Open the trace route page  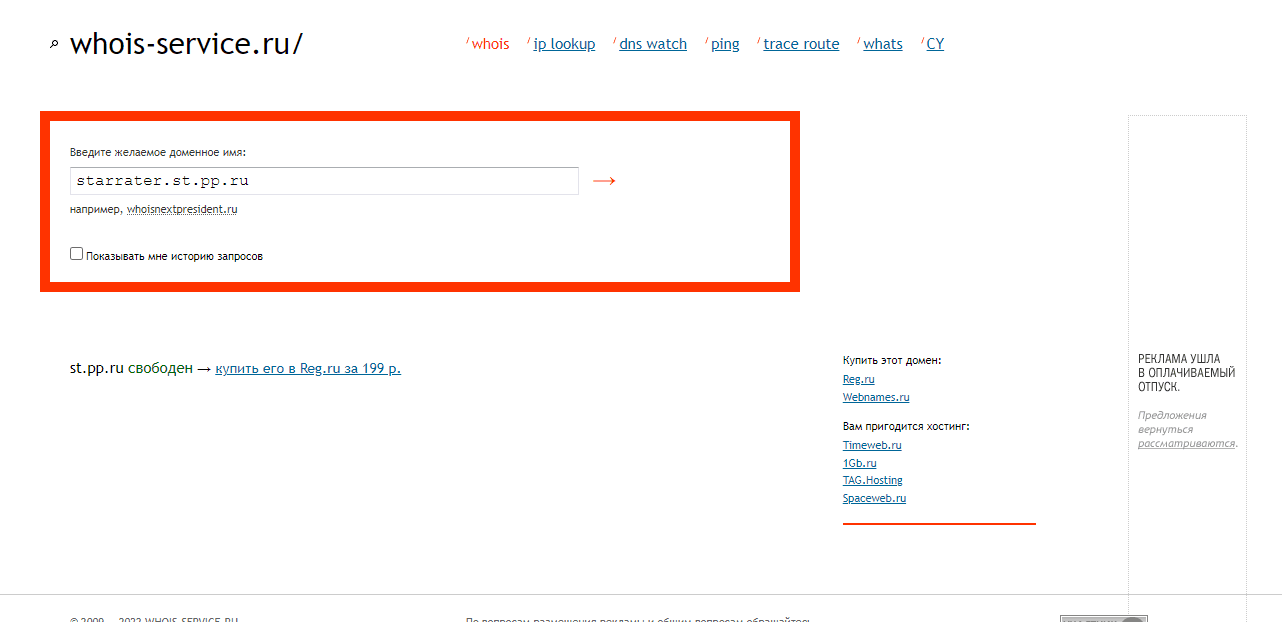click(x=801, y=44)
